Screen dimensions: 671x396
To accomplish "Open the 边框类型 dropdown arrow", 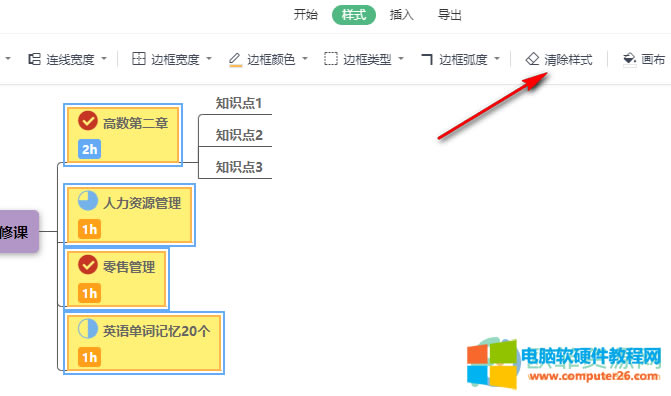I will click(x=401, y=59).
